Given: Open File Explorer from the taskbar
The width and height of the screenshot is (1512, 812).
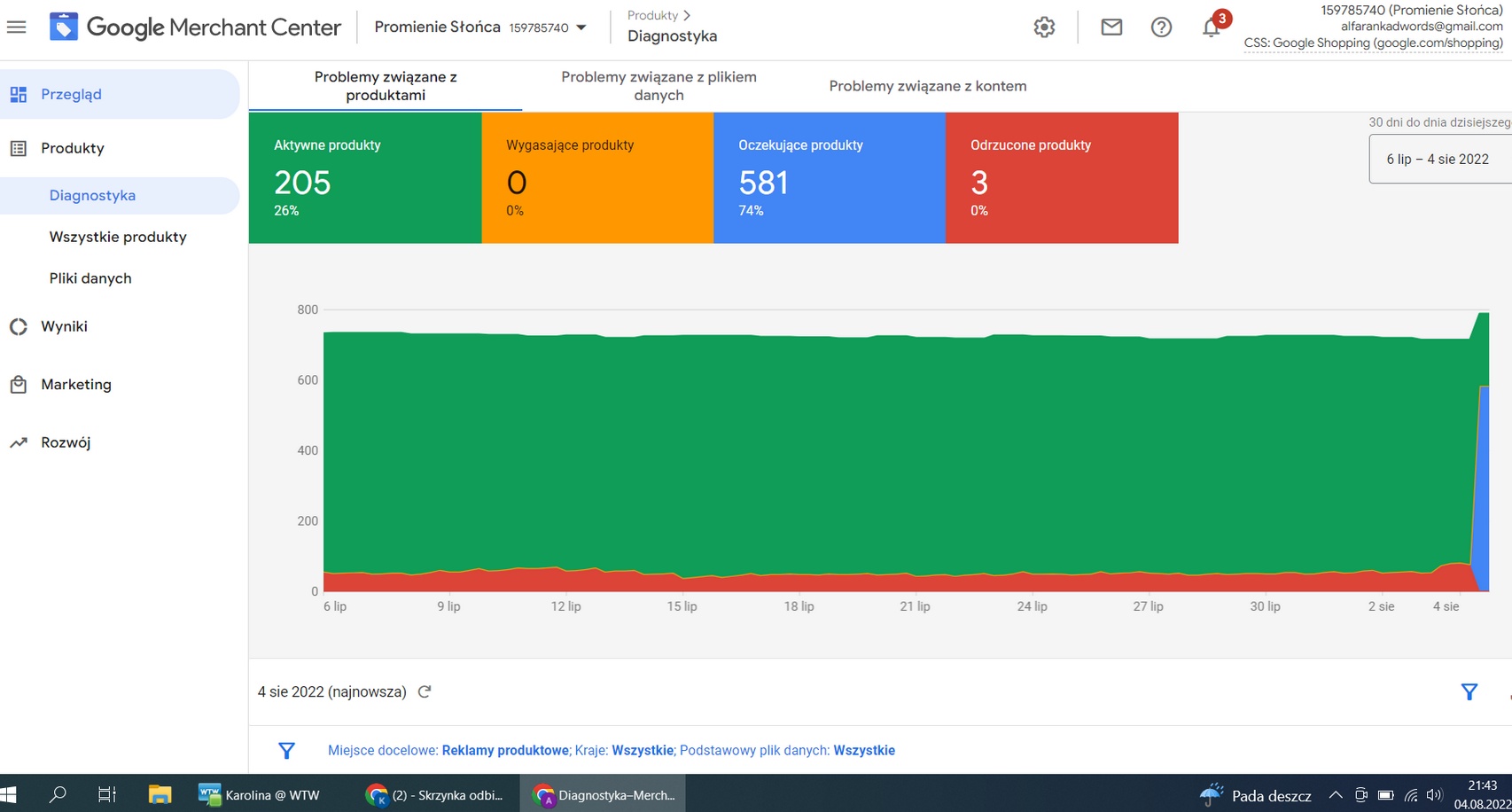Looking at the screenshot, I should point(160,794).
